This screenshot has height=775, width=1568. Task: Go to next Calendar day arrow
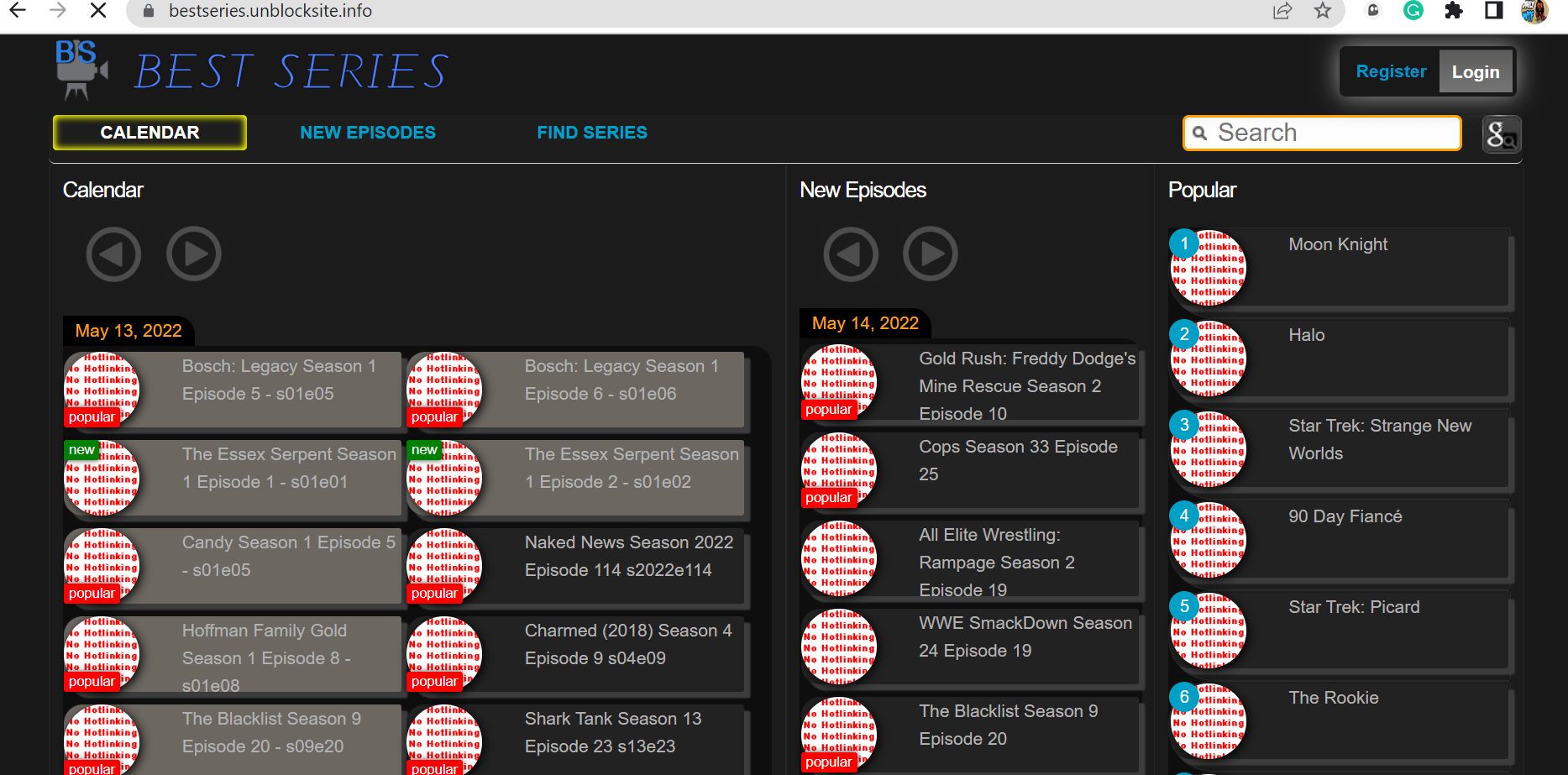point(194,254)
